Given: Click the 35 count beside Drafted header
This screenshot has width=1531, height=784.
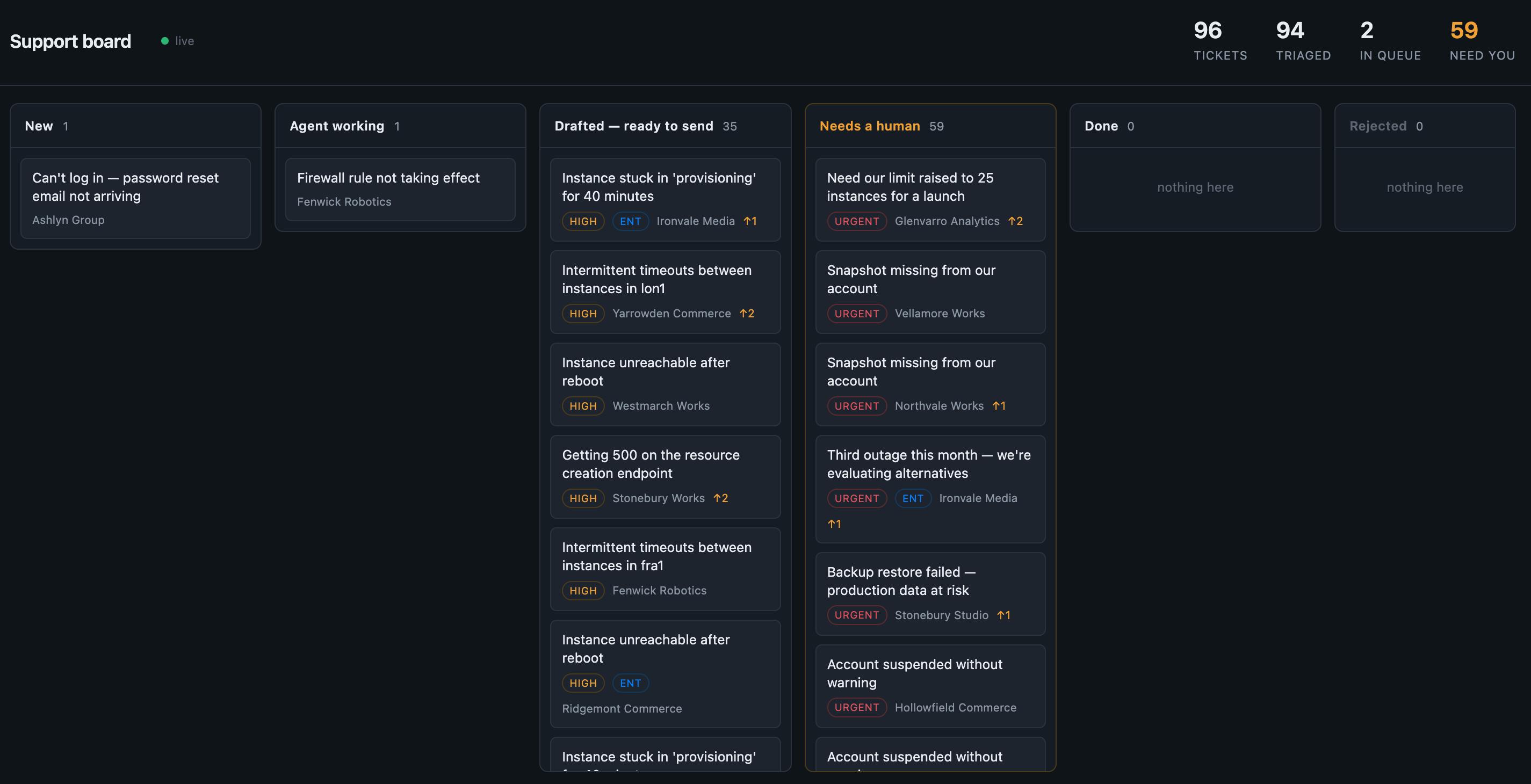Looking at the screenshot, I should click(x=730, y=127).
